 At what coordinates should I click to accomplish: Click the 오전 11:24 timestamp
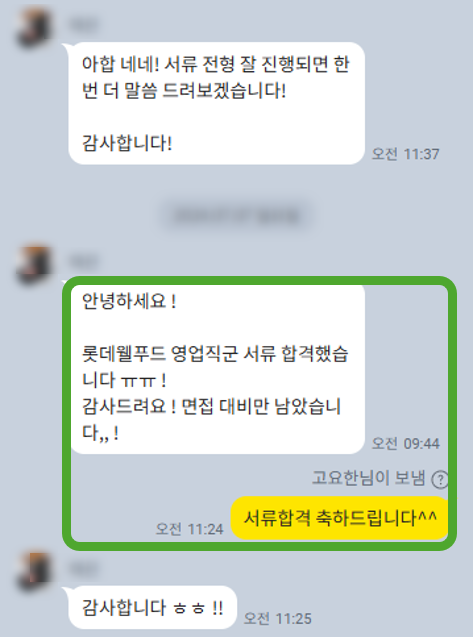(190, 529)
